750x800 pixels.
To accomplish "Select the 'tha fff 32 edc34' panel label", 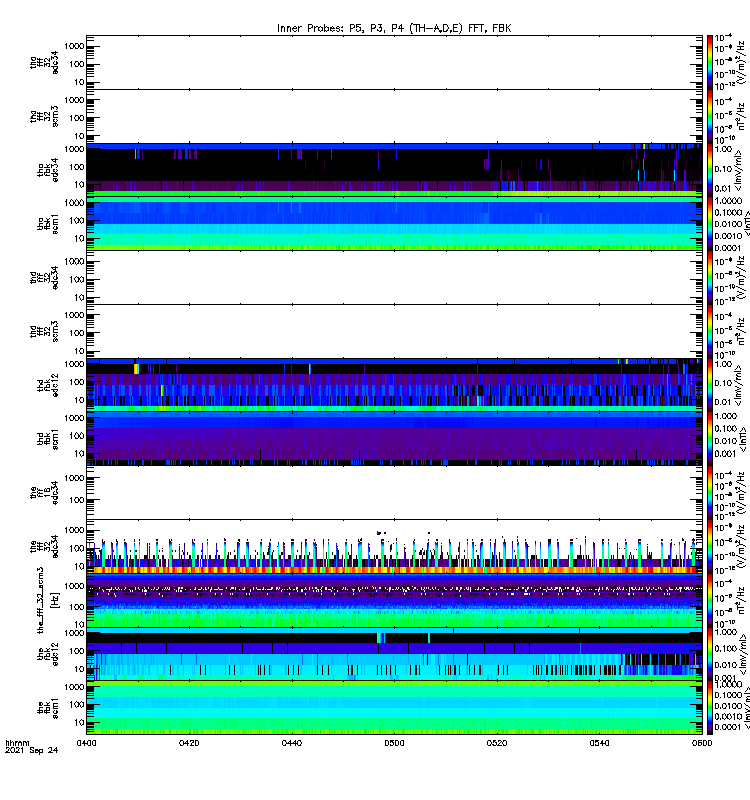I will pyautogui.click(x=44, y=62).
